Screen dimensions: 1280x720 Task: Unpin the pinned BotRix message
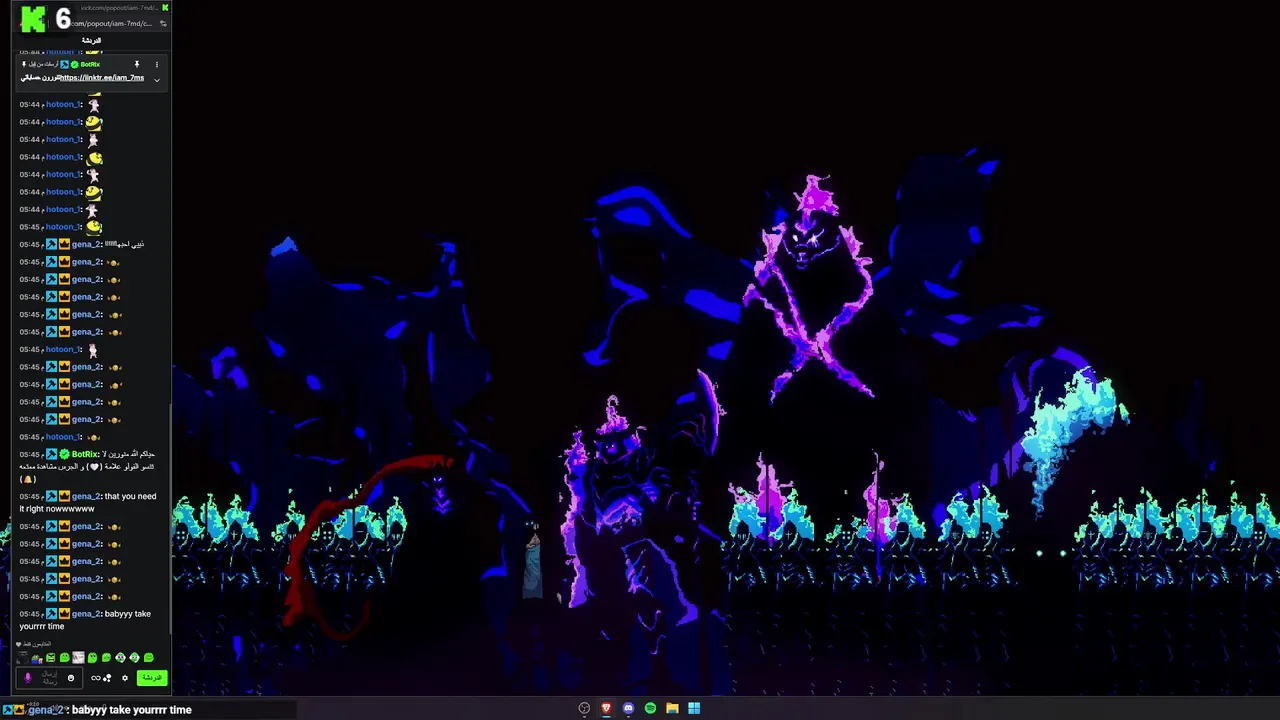pos(137,64)
